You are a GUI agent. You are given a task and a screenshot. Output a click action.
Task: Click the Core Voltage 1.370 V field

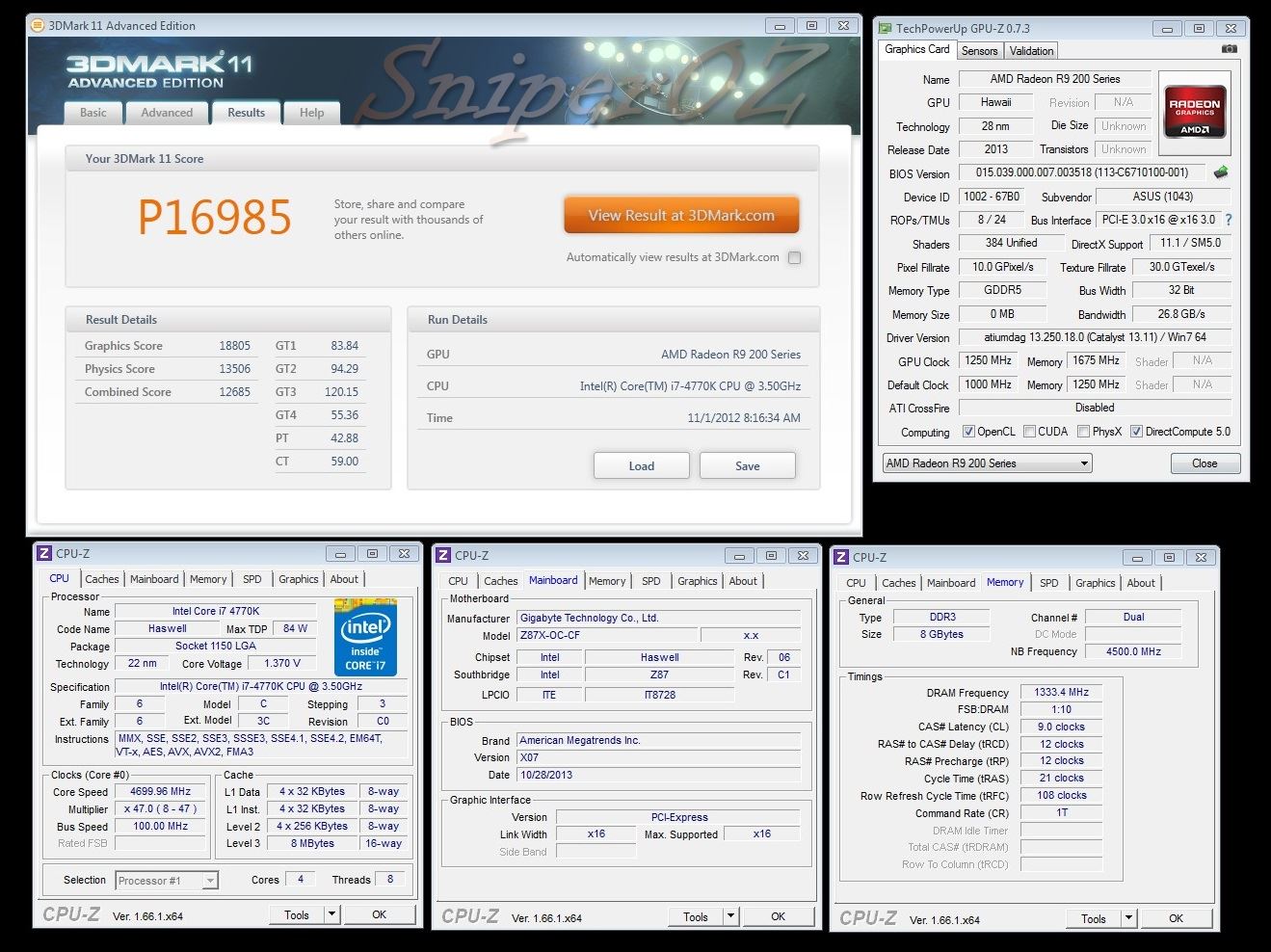point(282,663)
